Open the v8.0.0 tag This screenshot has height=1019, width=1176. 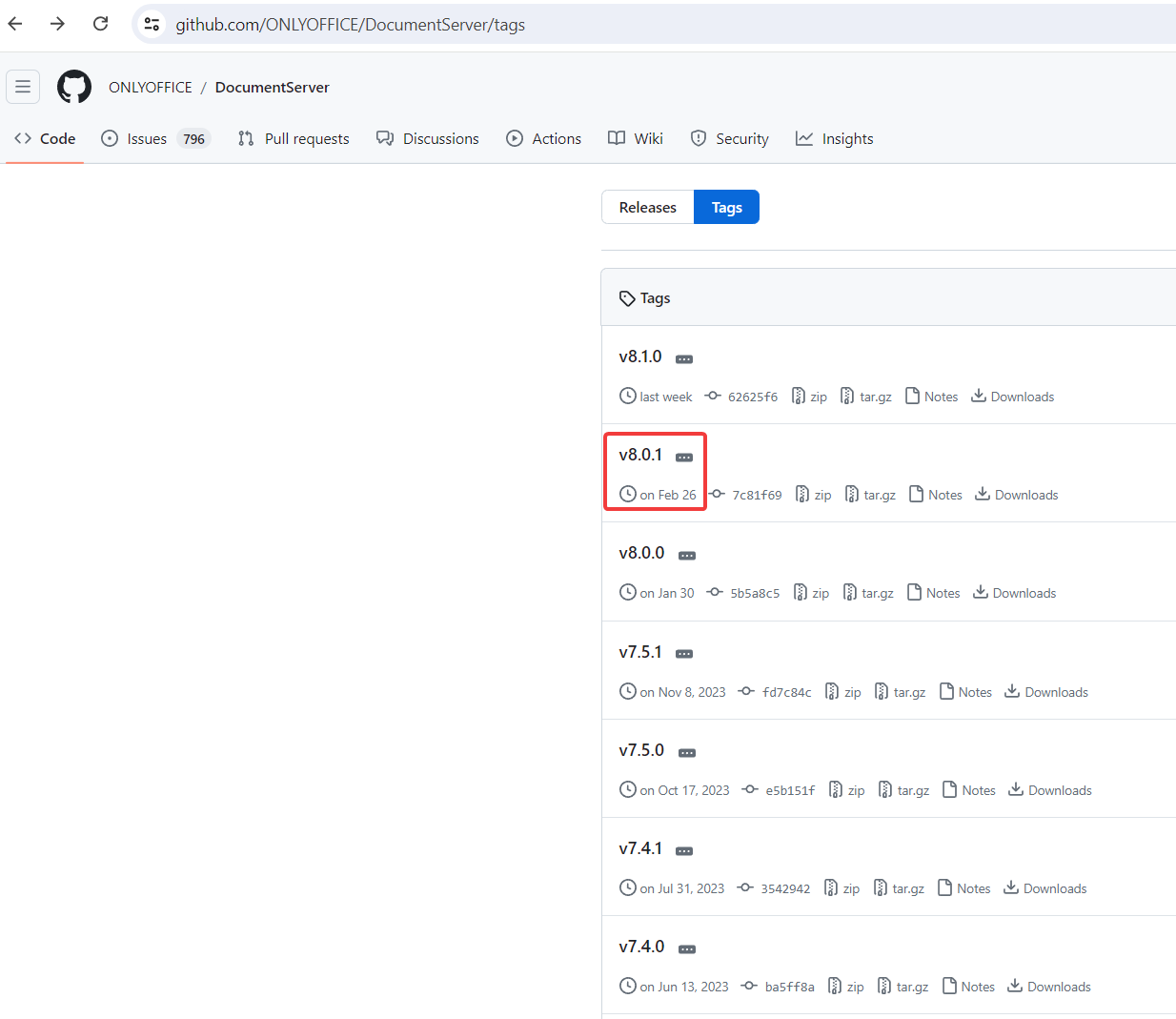[x=641, y=553]
